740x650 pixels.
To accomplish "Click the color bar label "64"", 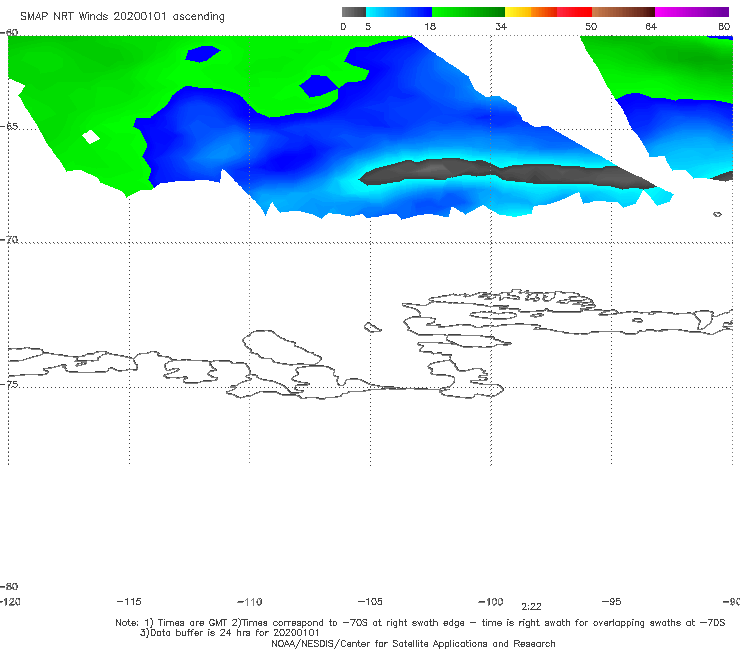I will click(x=651, y=27).
